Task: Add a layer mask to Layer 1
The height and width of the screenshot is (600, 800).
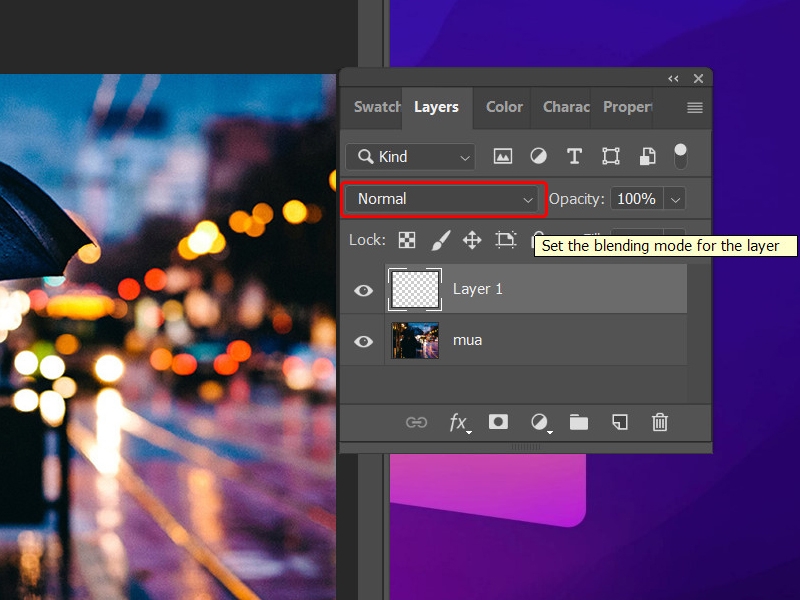Action: [x=498, y=422]
